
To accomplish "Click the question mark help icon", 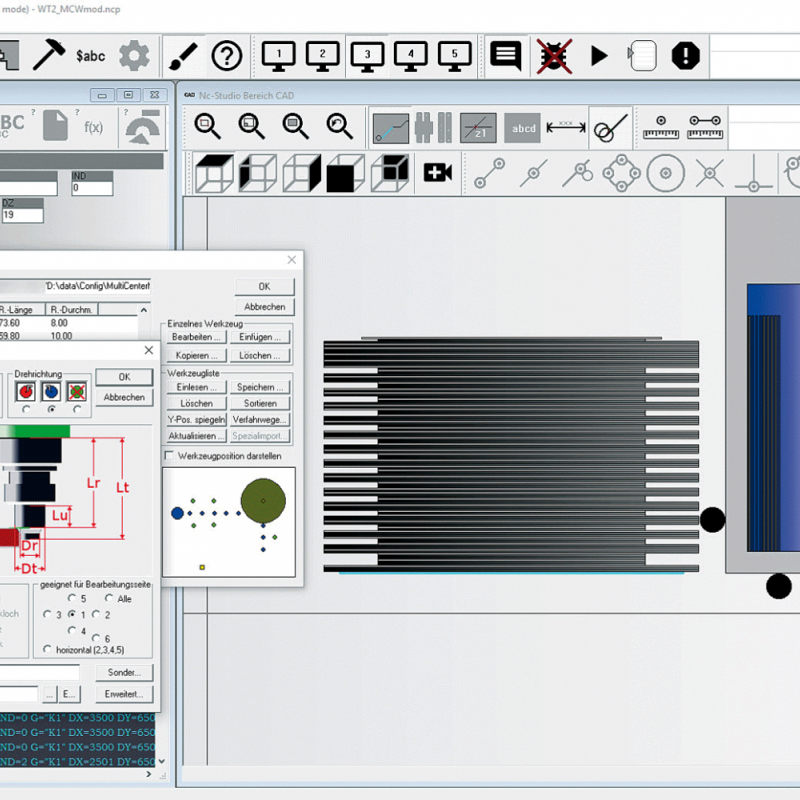I will tap(228, 56).
